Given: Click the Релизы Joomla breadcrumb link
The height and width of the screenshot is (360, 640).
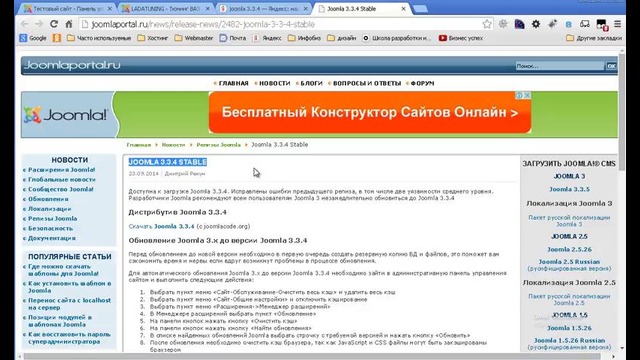Looking at the screenshot, I should click(218, 145).
